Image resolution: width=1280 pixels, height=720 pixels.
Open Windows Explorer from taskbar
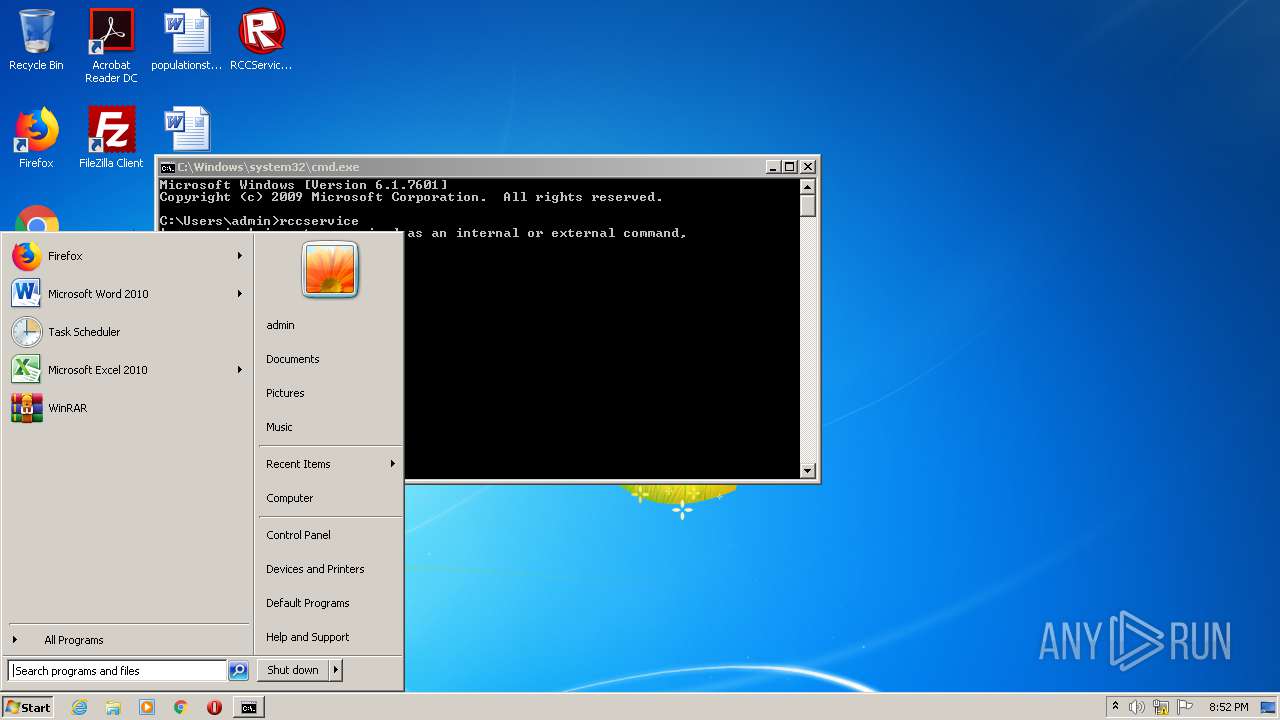click(x=113, y=707)
